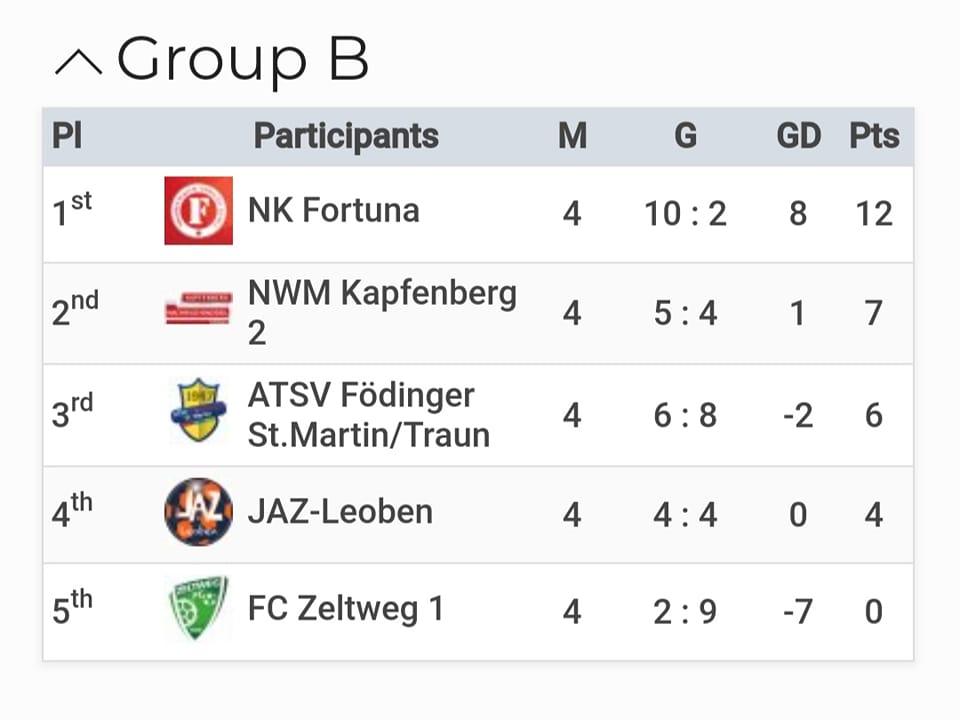Image resolution: width=960 pixels, height=720 pixels.
Task: Click the FC Zeltweg 1 green crest
Action: 198,608
